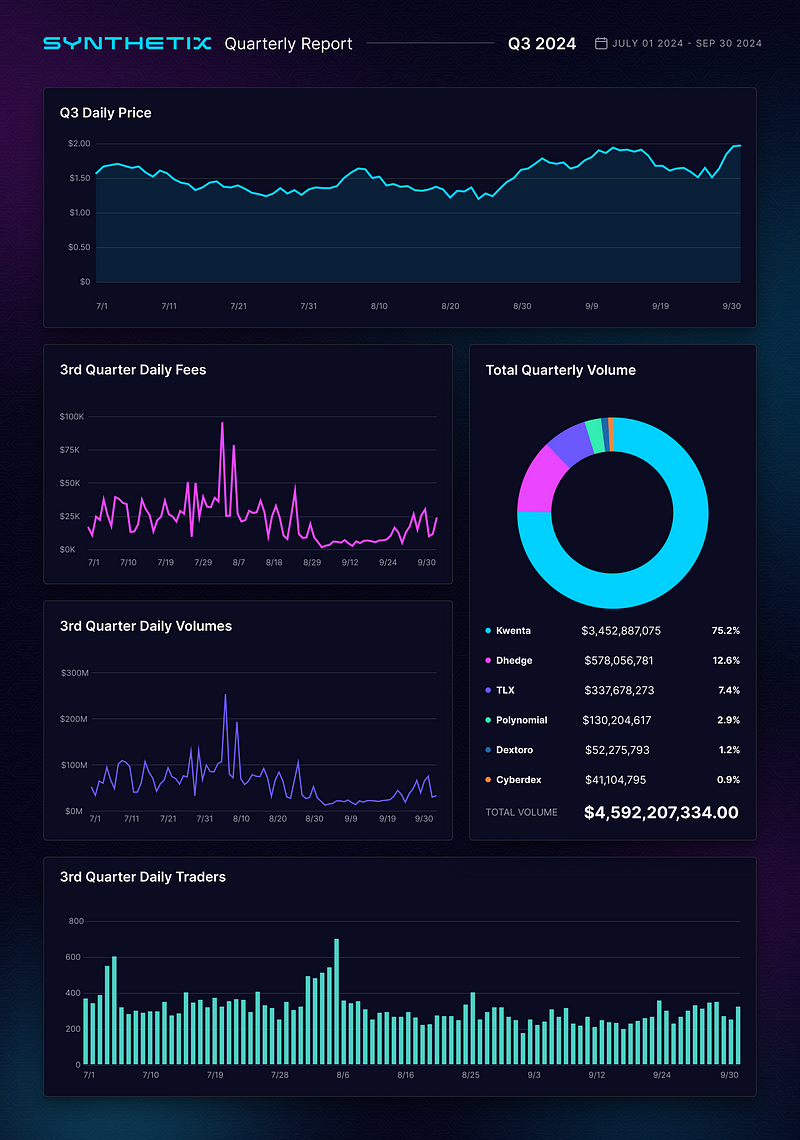The width and height of the screenshot is (800, 1140).
Task: Click the $2.00 axis label in Daily Price chart
Action: (79, 144)
